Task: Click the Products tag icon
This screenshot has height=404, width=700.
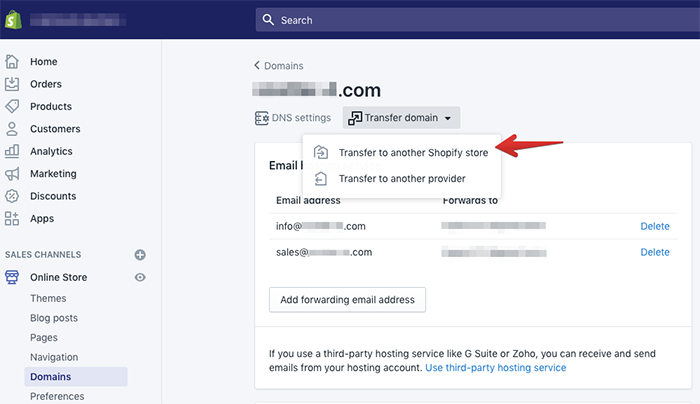Action: [x=12, y=106]
